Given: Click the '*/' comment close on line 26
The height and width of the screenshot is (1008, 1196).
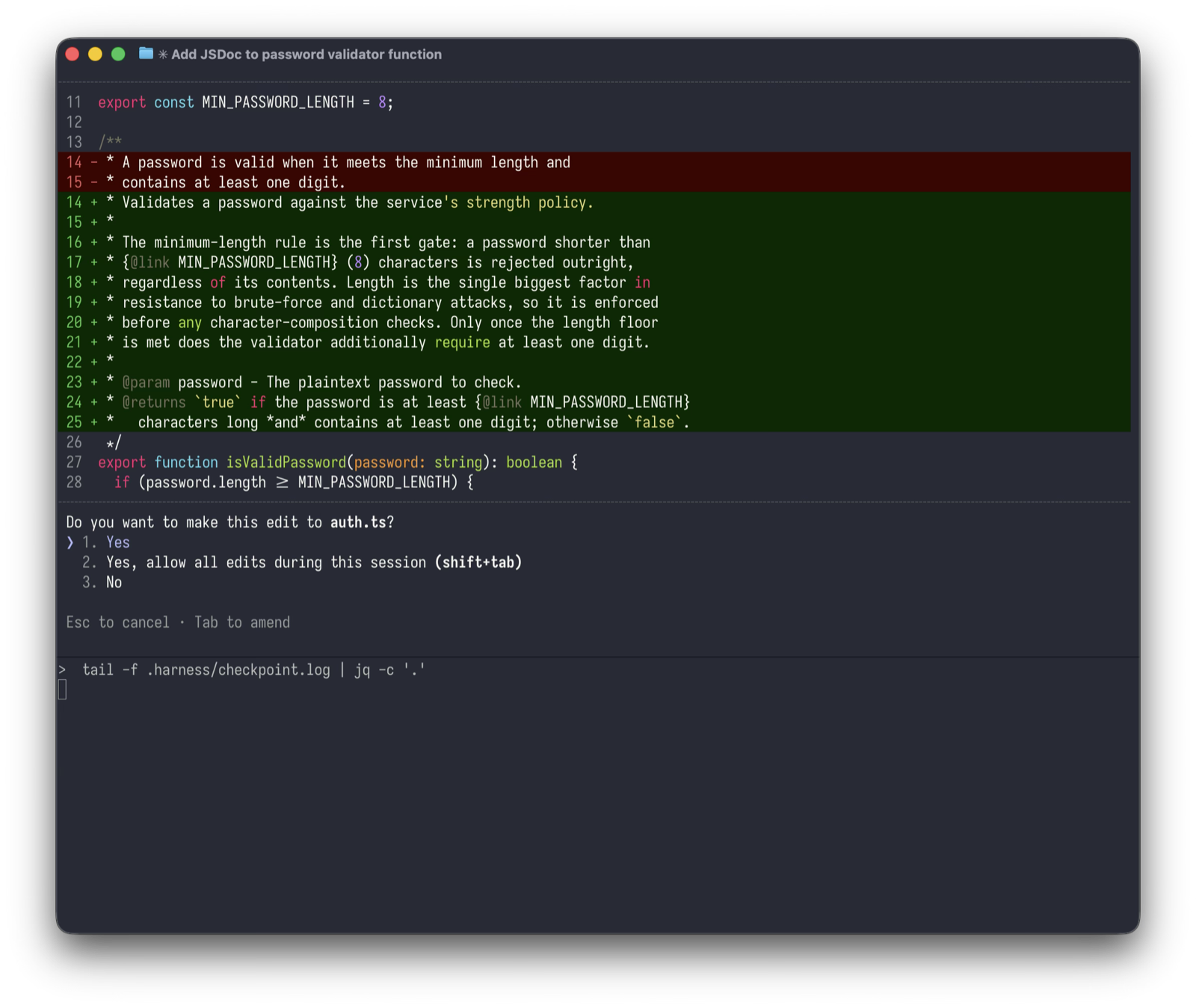Looking at the screenshot, I should tap(114, 443).
